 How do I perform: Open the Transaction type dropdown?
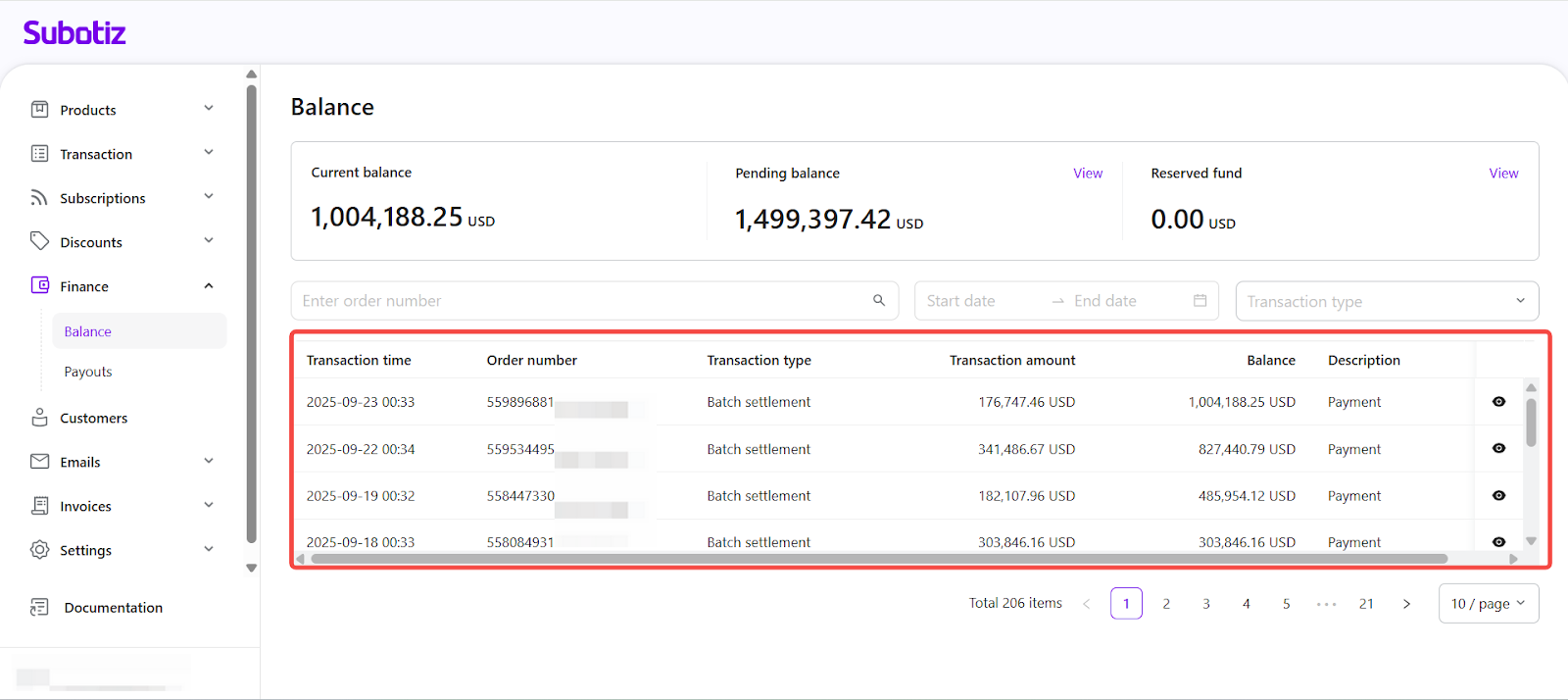[1386, 301]
